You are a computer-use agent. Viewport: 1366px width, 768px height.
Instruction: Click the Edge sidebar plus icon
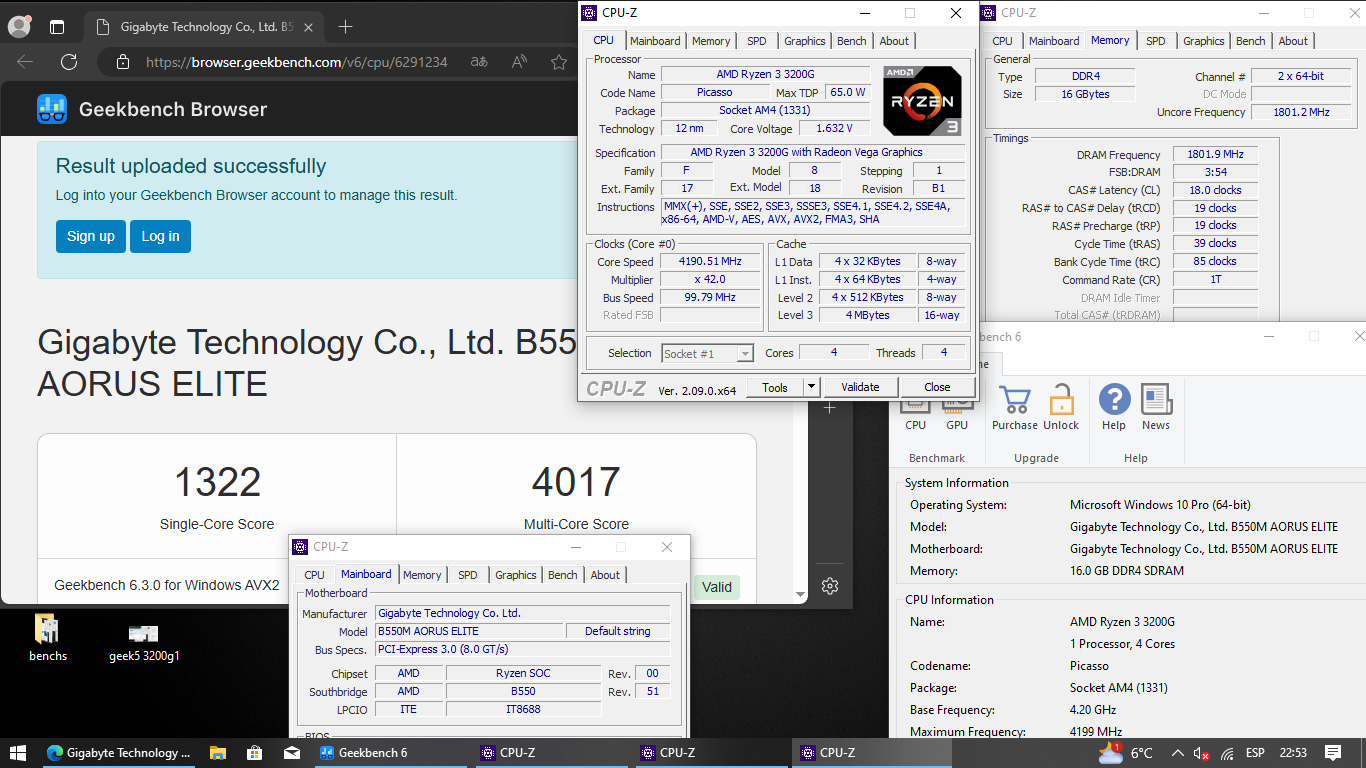point(829,408)
